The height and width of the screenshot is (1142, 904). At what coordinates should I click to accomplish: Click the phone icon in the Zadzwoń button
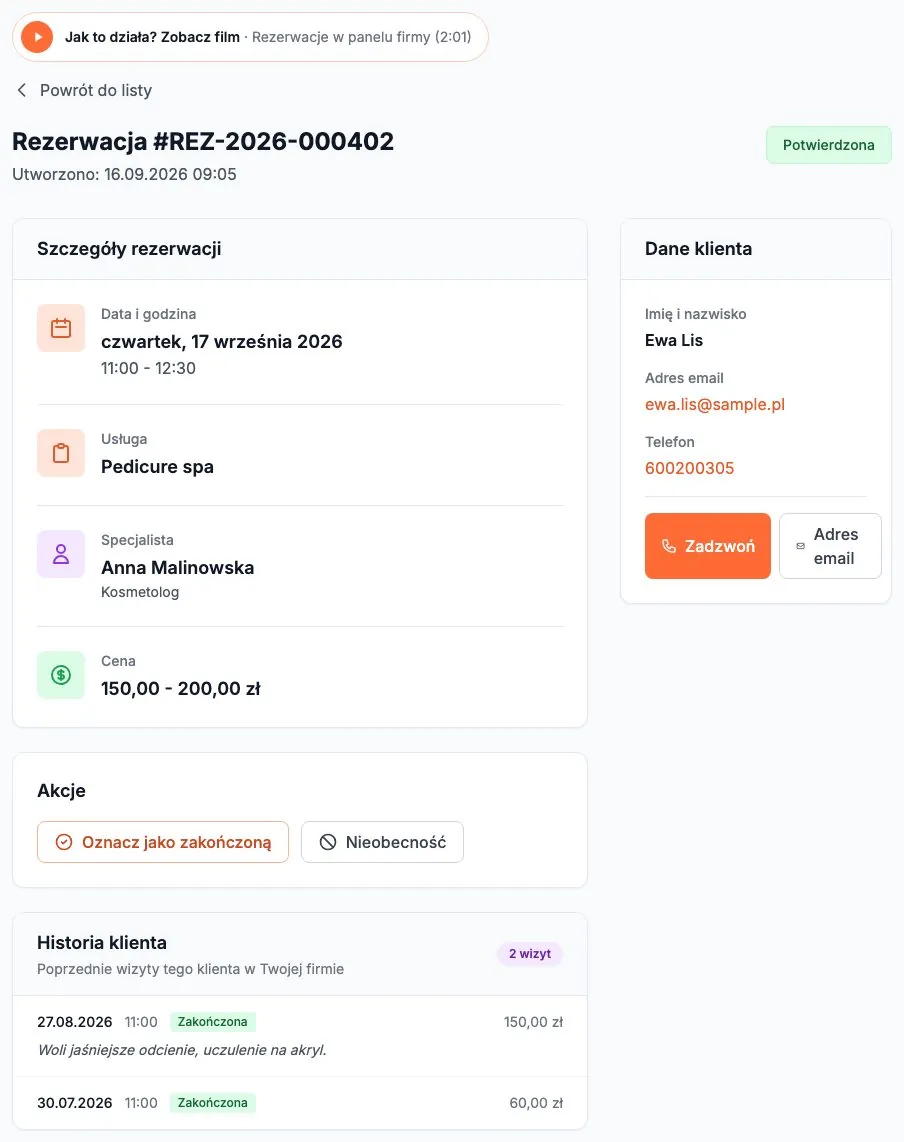click(669, 546)
